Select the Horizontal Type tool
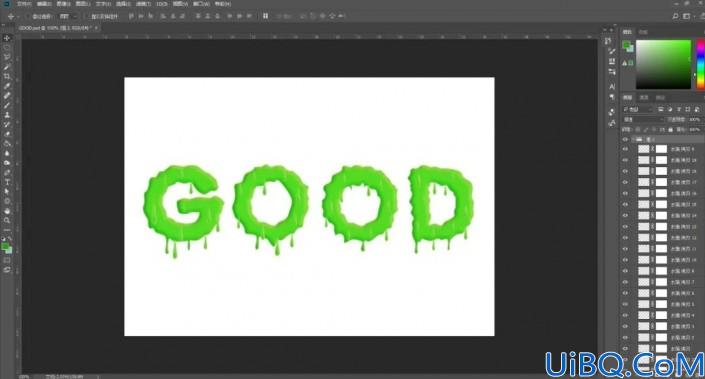This screenshot has width=705, height=379. pos(7,182)
